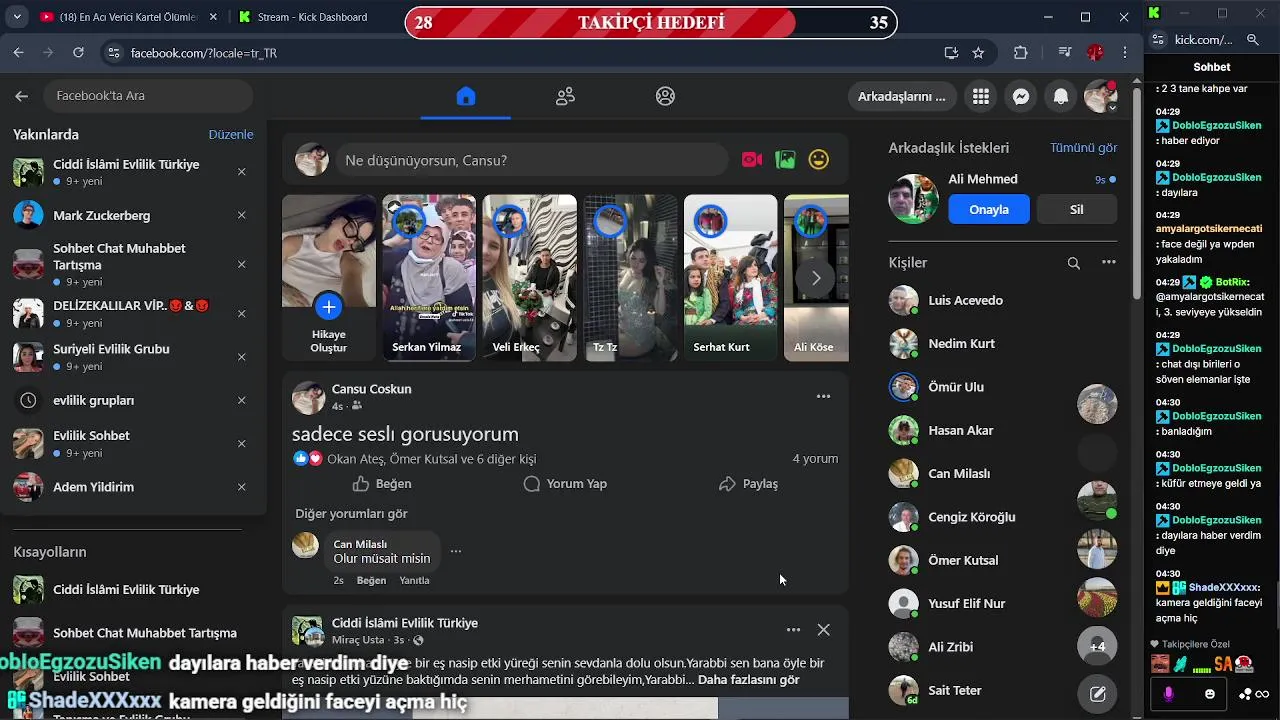Viewport: 1280px width, 720px height.
Task: Search contacts in Kişiler
Action: pyautogui.click(x=1073, y=263)
